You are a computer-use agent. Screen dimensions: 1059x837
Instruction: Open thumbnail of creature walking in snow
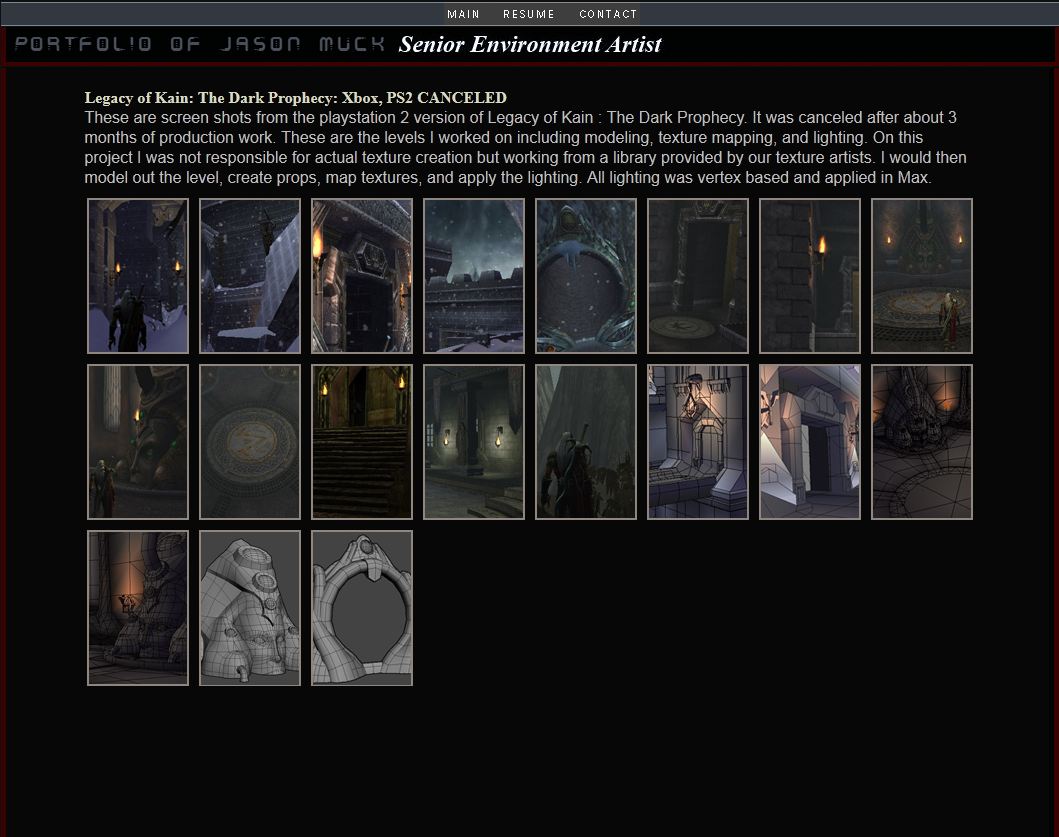[x=138, y=276]
